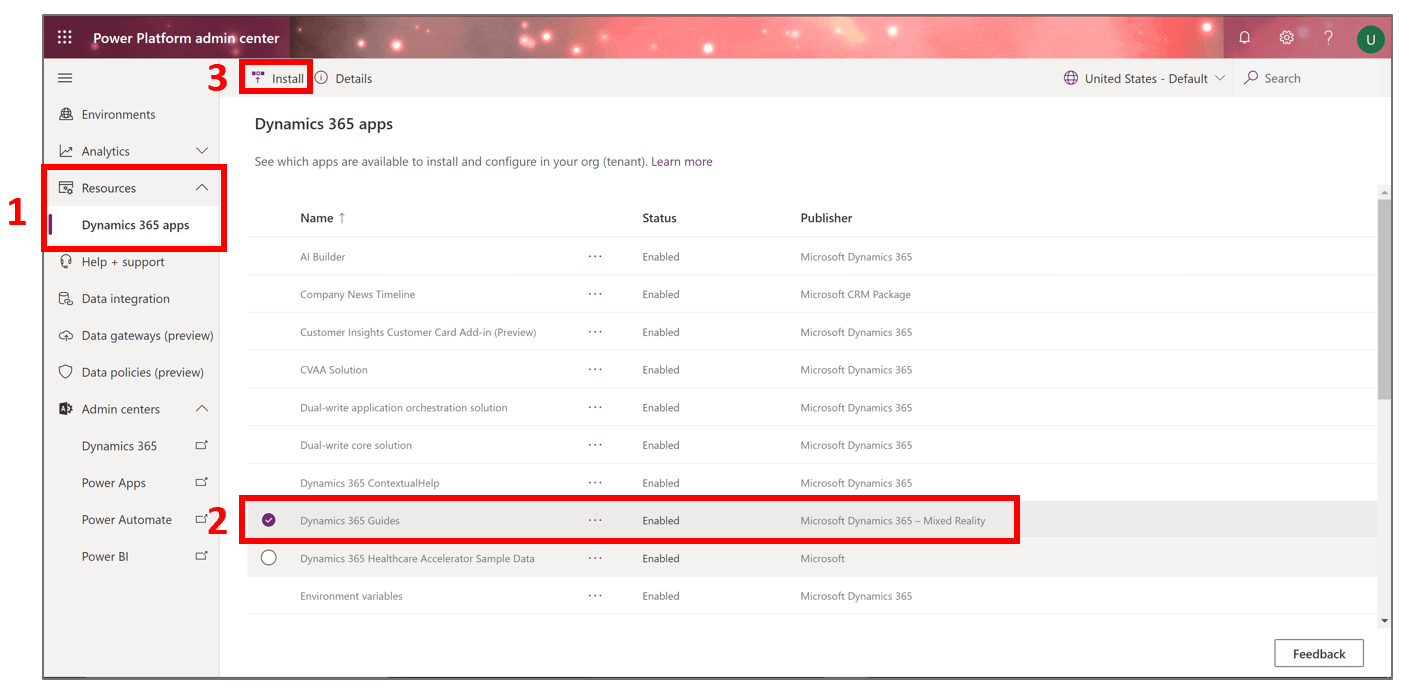Click inside the Search field

tap(1290, 77)
